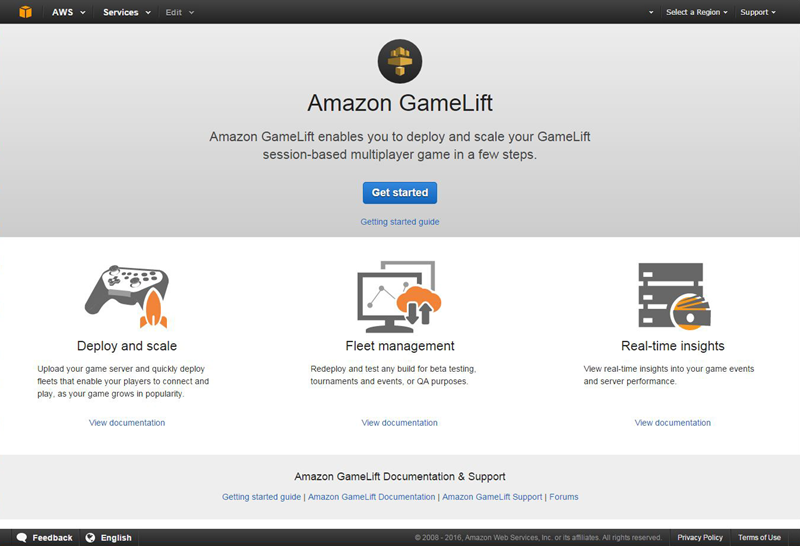Open the Privacy Policy footer link
Image resolution: width=800 pixels, height=546 pixels.
coord(700,537)
